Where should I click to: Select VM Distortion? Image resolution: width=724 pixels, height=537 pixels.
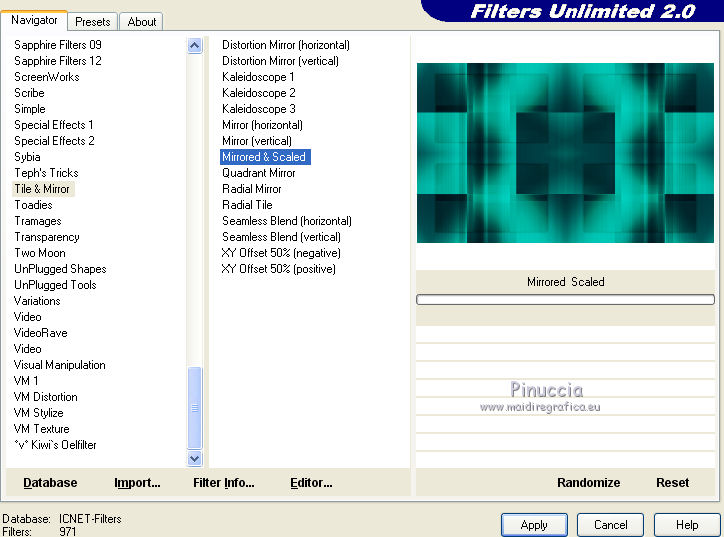pyautogui.click(x=45, y=397)
